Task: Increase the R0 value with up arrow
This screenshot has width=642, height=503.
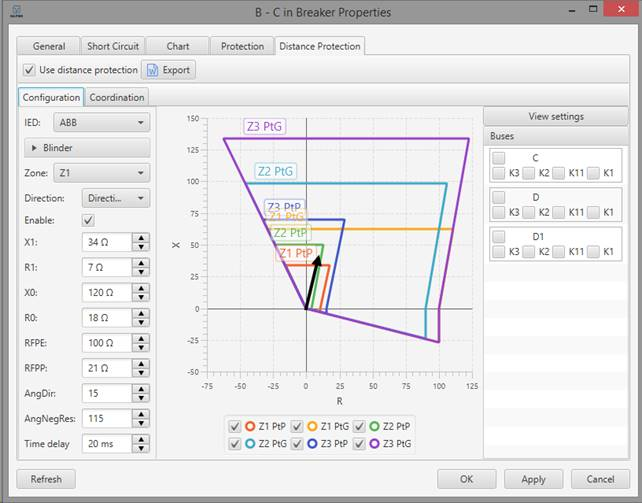Action: coord(141,314)
